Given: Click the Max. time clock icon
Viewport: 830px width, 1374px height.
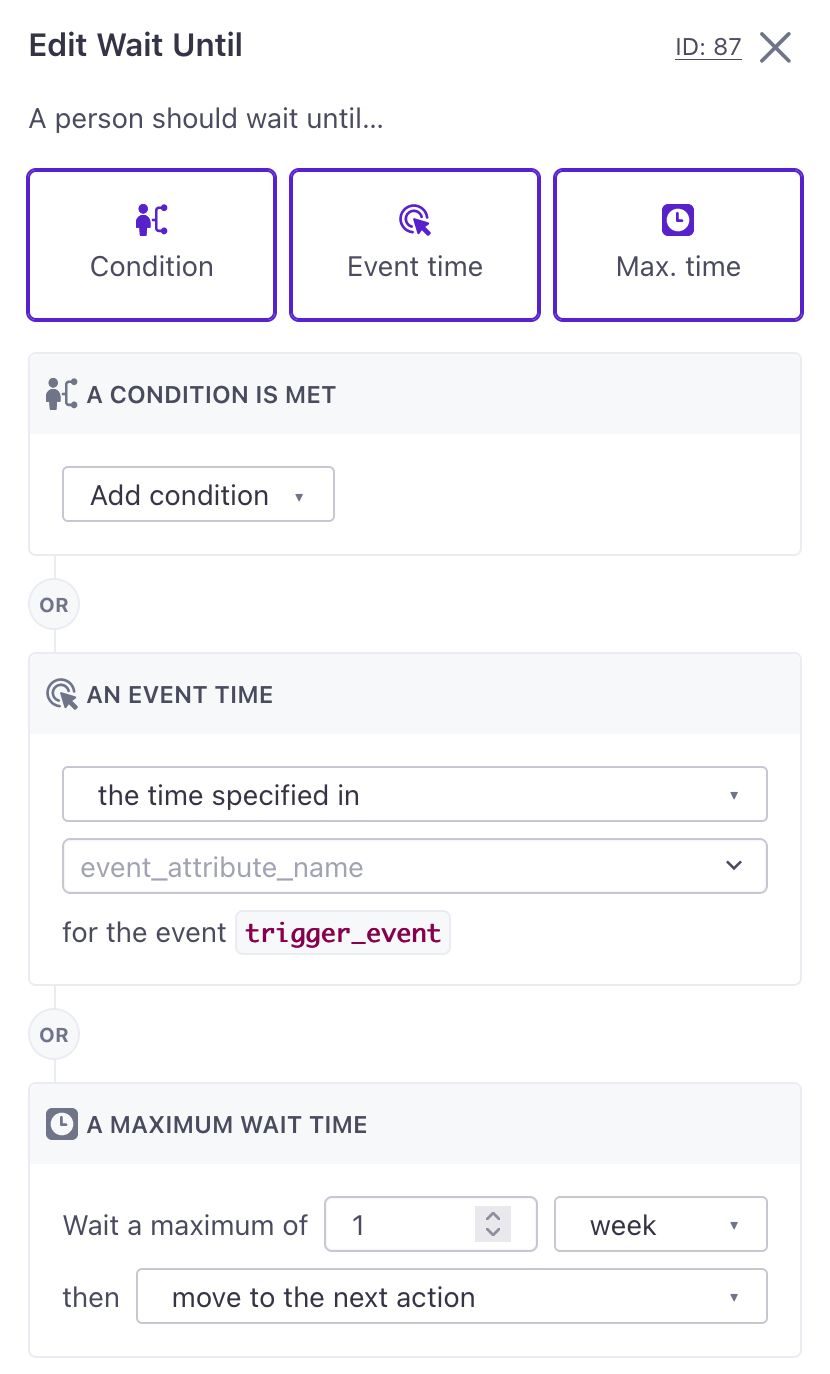Looking at the screenshot, I should 678,219.
